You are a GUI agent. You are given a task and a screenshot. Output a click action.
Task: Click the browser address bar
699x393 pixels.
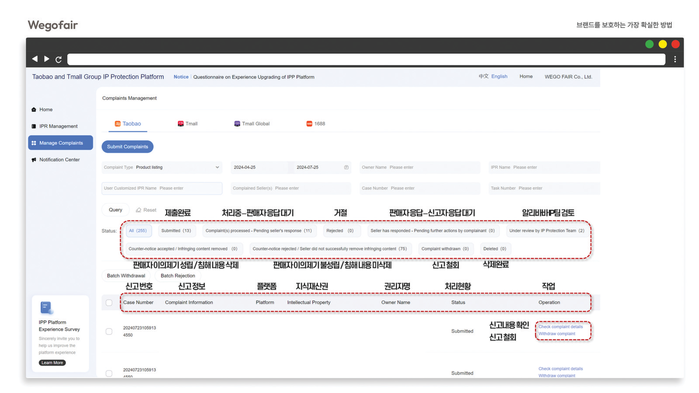366,59
